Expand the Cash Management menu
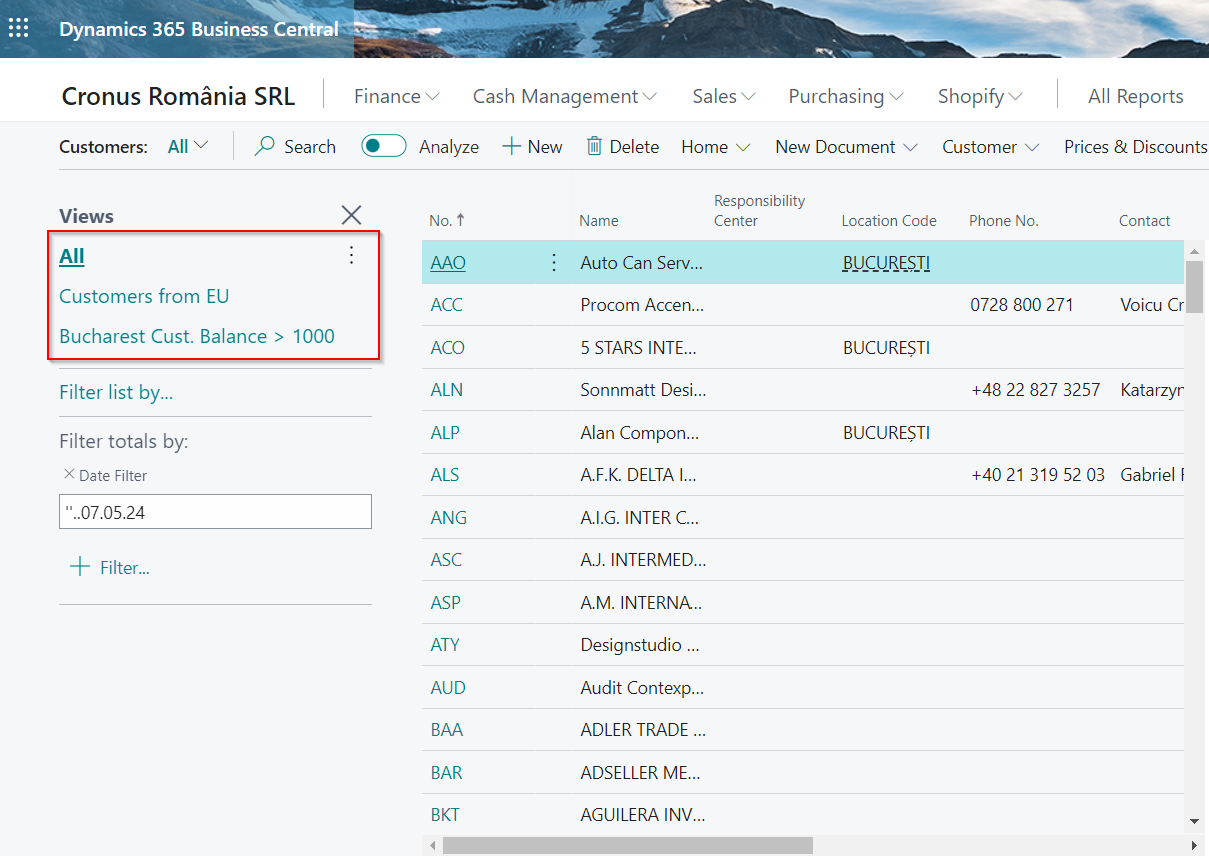Screen dimensions: 1209x856 (565, 96)
